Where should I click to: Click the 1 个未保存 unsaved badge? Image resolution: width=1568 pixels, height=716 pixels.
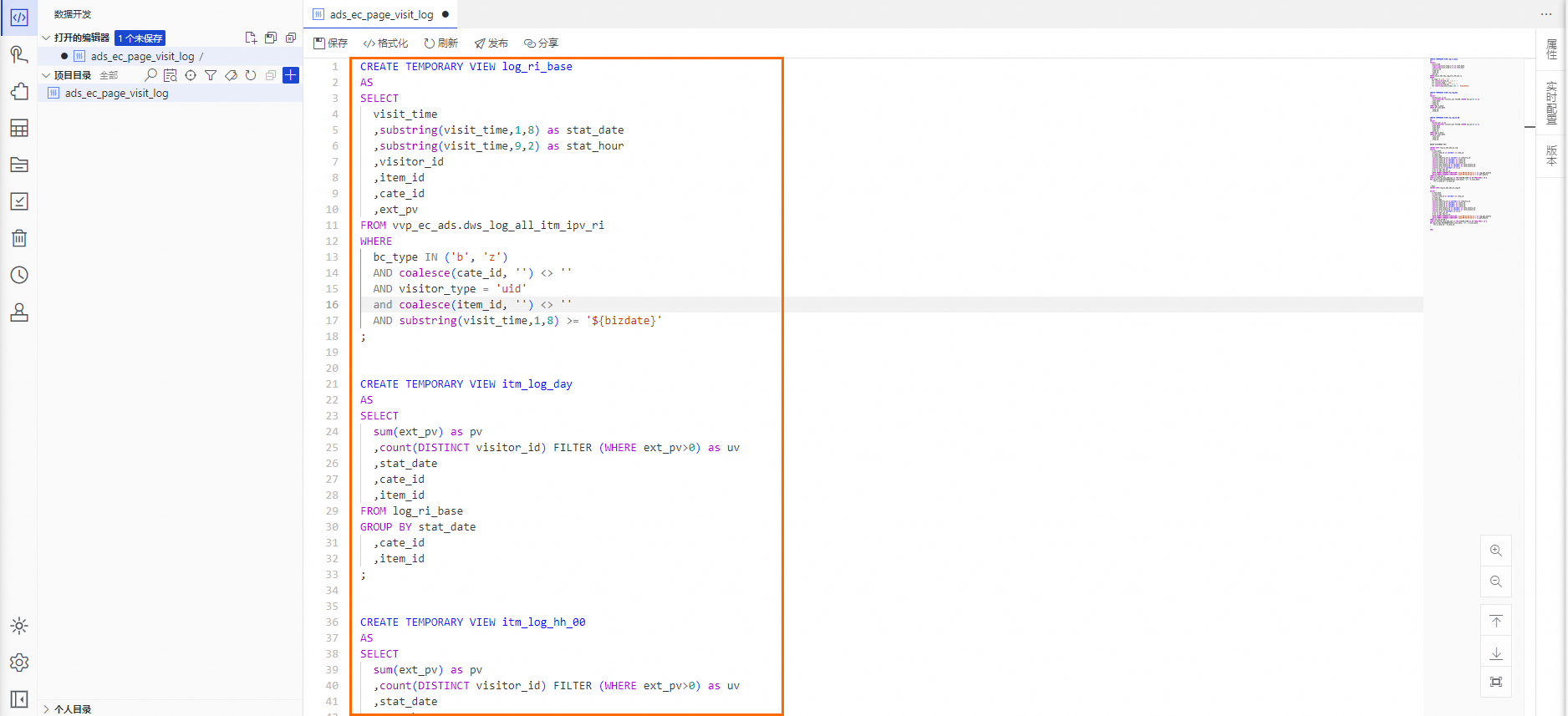[x=140, y=38]
